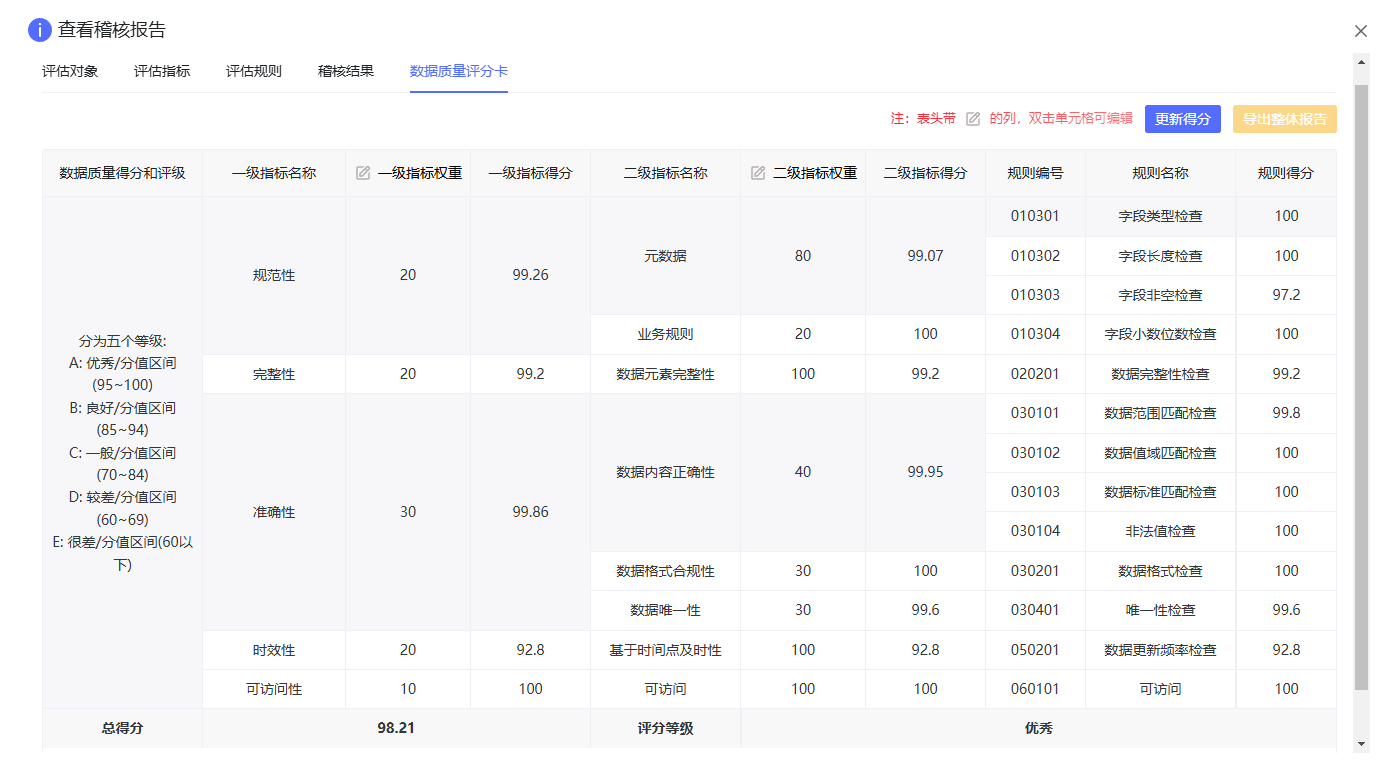1395x770 pixels.
Task: Click 业务规则 secondary indicator cell
Action: (x=666, y=334)
